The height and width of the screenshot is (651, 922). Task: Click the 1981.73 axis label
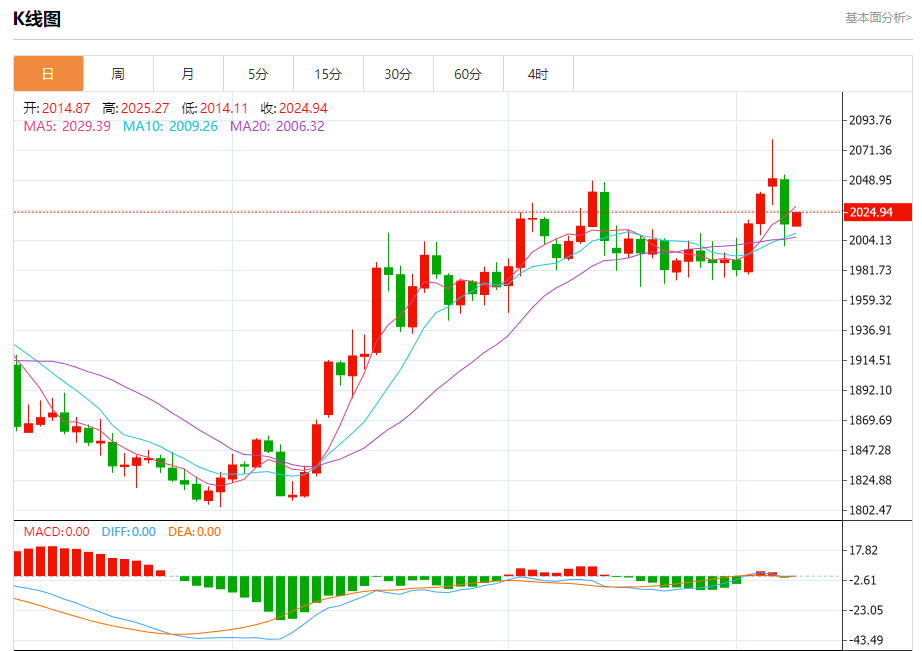870,271
